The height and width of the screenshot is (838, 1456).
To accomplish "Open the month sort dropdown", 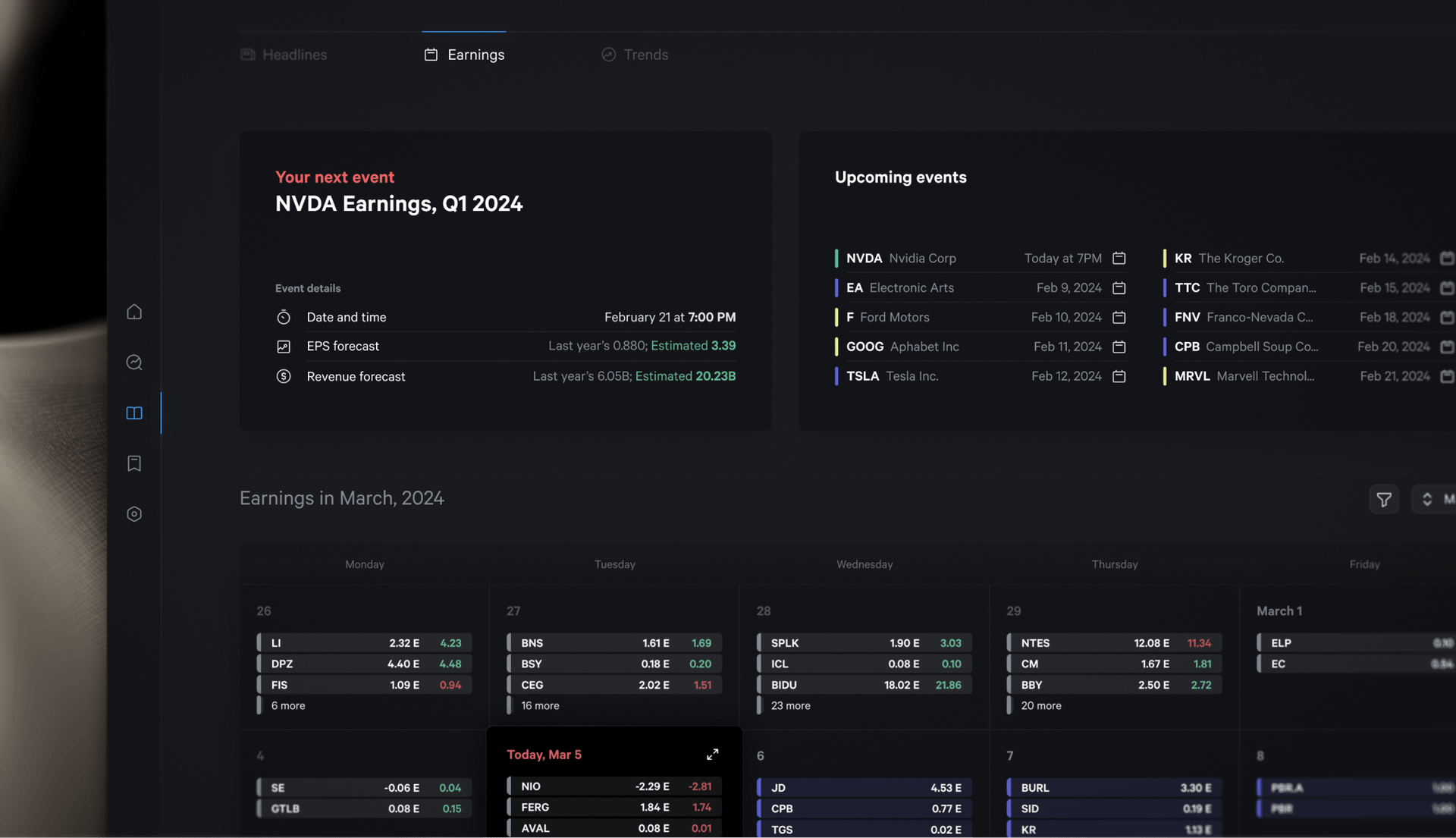I will coord(1435,500).
